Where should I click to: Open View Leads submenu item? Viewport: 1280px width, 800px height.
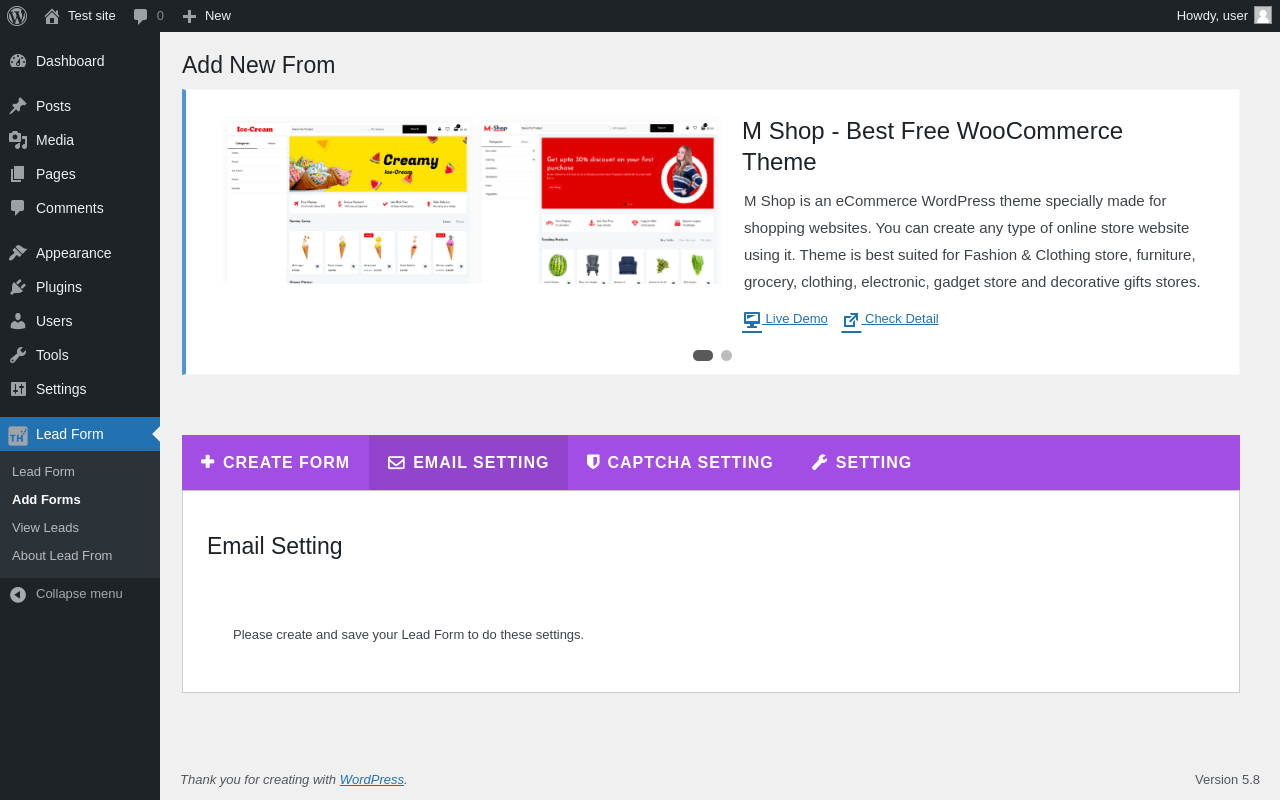click(45, 527)
